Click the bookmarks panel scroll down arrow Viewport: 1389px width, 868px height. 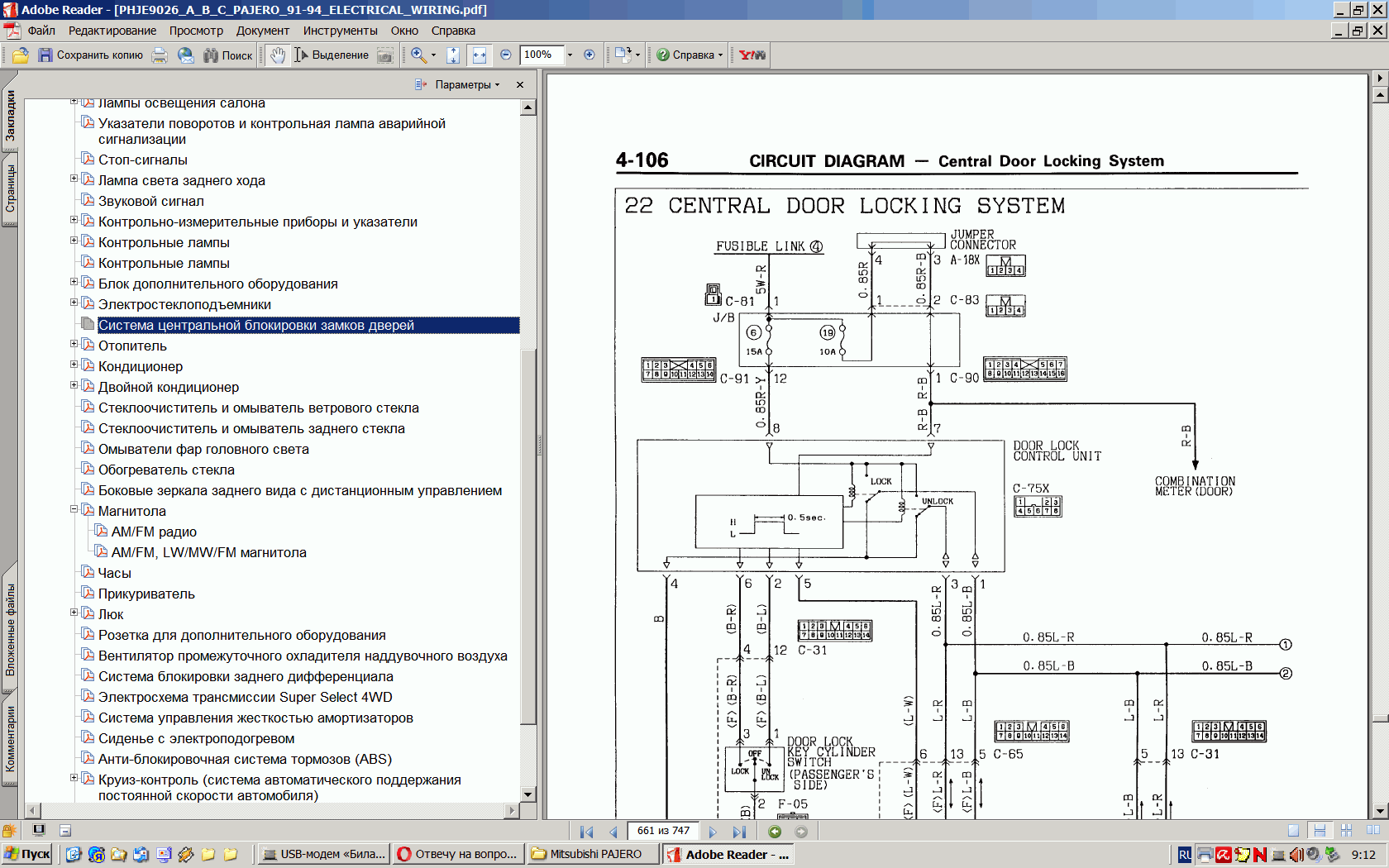coord(528,794)
